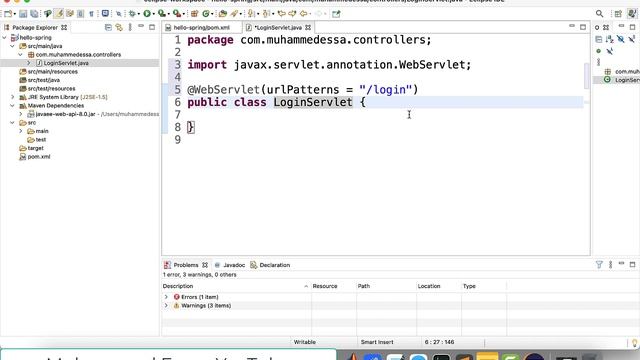
Task: Expand the main folder under src
Action: [x=20, y=131]
